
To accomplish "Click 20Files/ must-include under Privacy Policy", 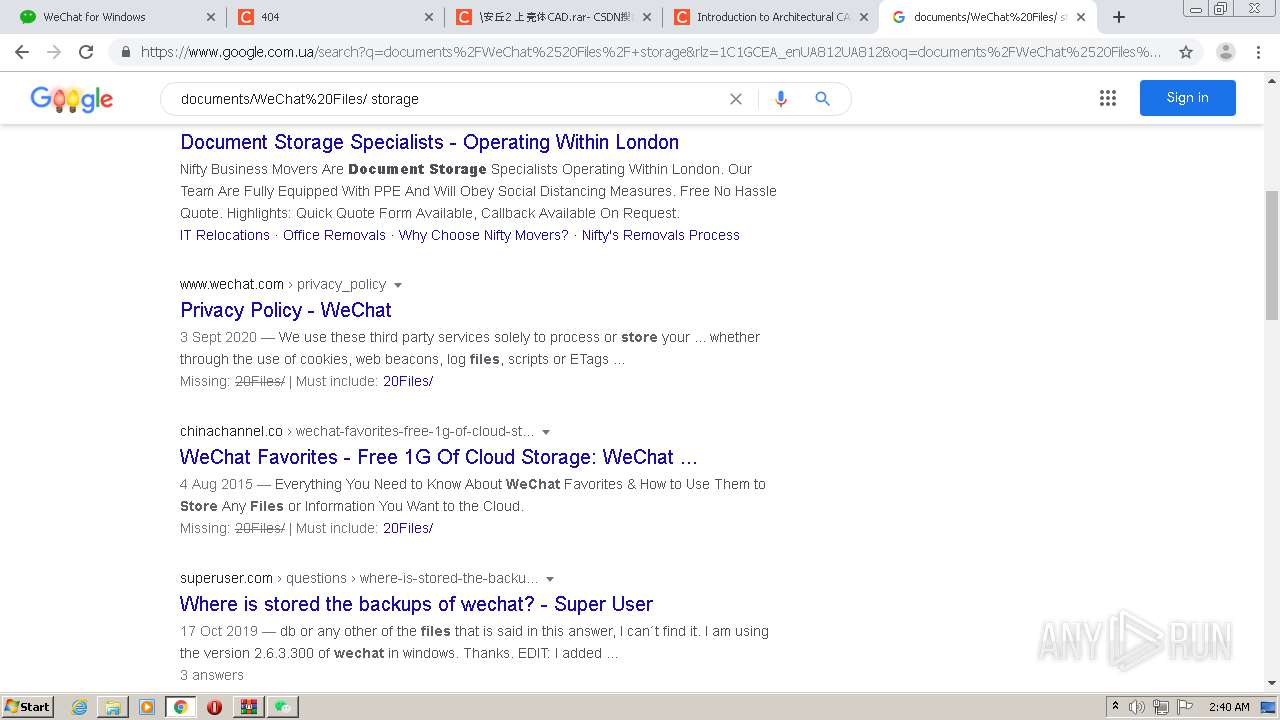I will [408, 381].
